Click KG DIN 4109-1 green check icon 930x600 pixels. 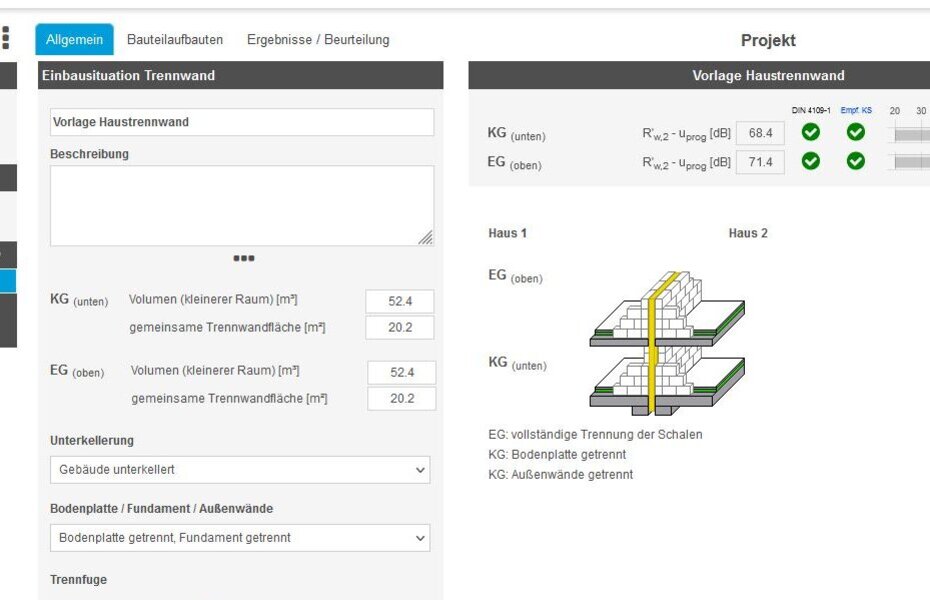811,132
